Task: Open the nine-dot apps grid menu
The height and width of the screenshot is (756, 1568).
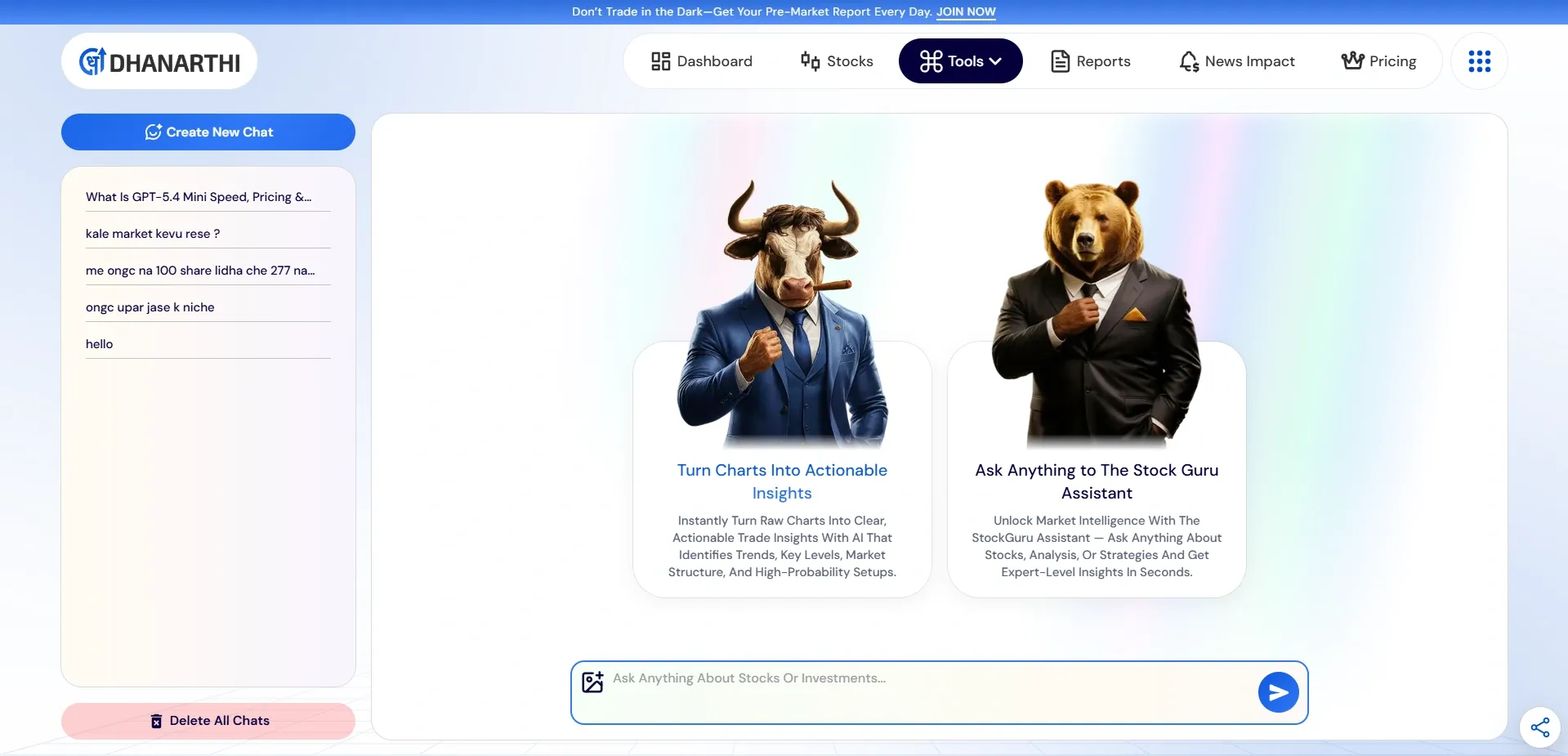Action: coord(1479,61)
